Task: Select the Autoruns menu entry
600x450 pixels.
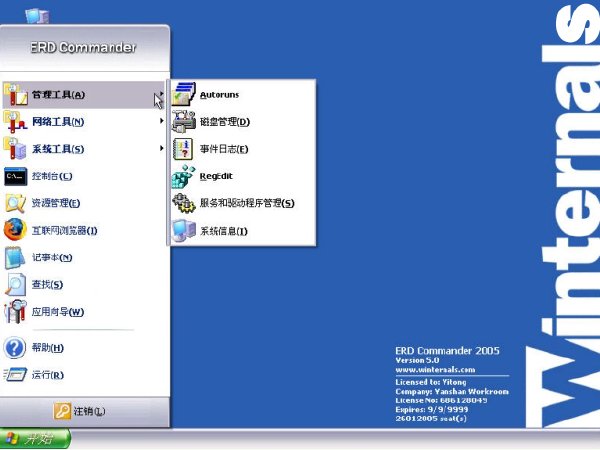Action: [243, 94]
